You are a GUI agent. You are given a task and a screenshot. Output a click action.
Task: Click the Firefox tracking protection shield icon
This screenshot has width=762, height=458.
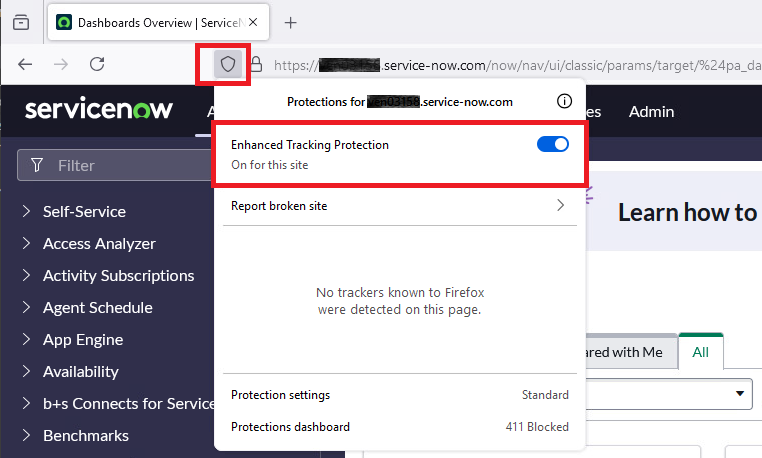pyautogui.click(x=229, y=65)
